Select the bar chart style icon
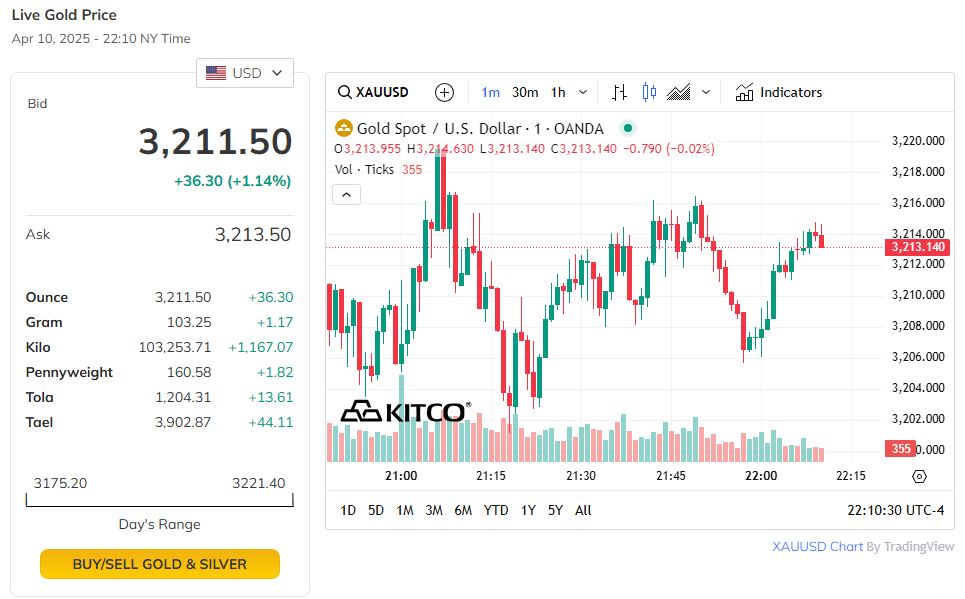This screenshot has width=965, height=599. click(619, 93)
